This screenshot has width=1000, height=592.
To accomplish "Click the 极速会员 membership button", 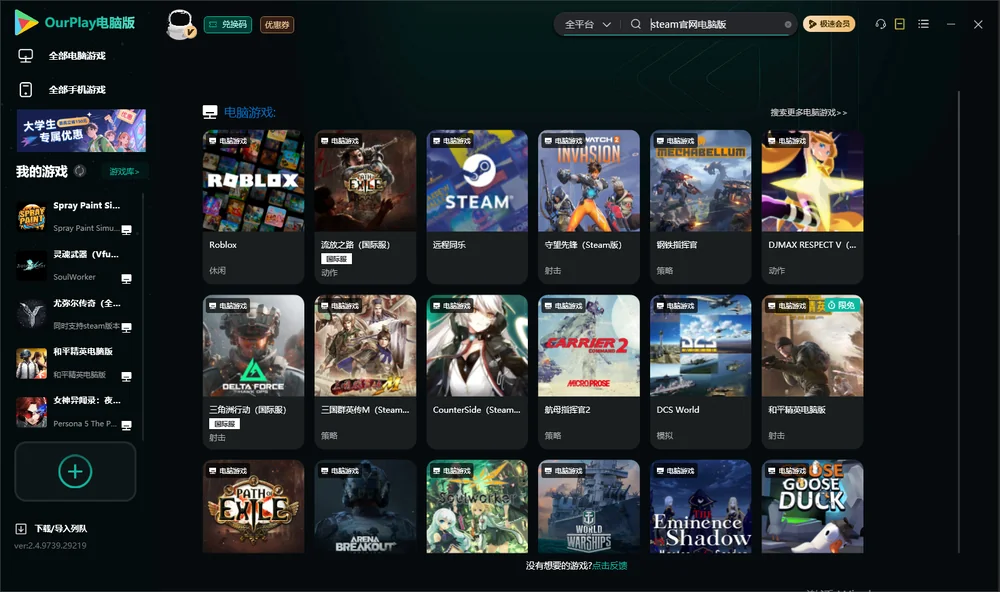I will coord(828,24).
